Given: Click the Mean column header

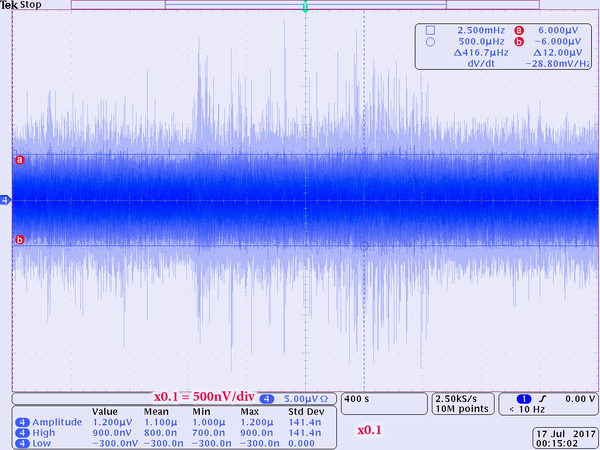Looking at the screenshot, I should click(x=156, y=412).
